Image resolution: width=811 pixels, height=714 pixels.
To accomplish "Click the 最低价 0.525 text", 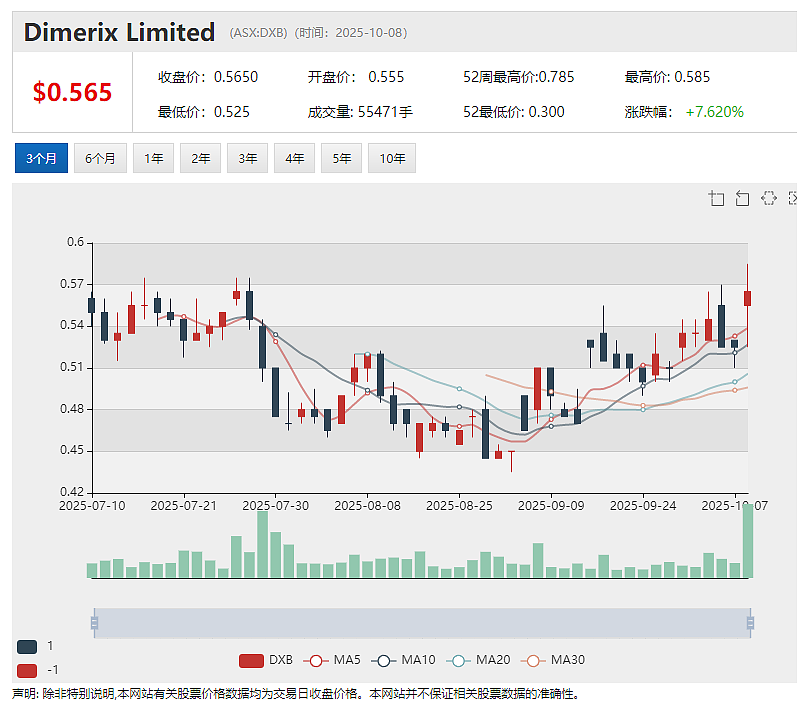I will coord(204,112).
